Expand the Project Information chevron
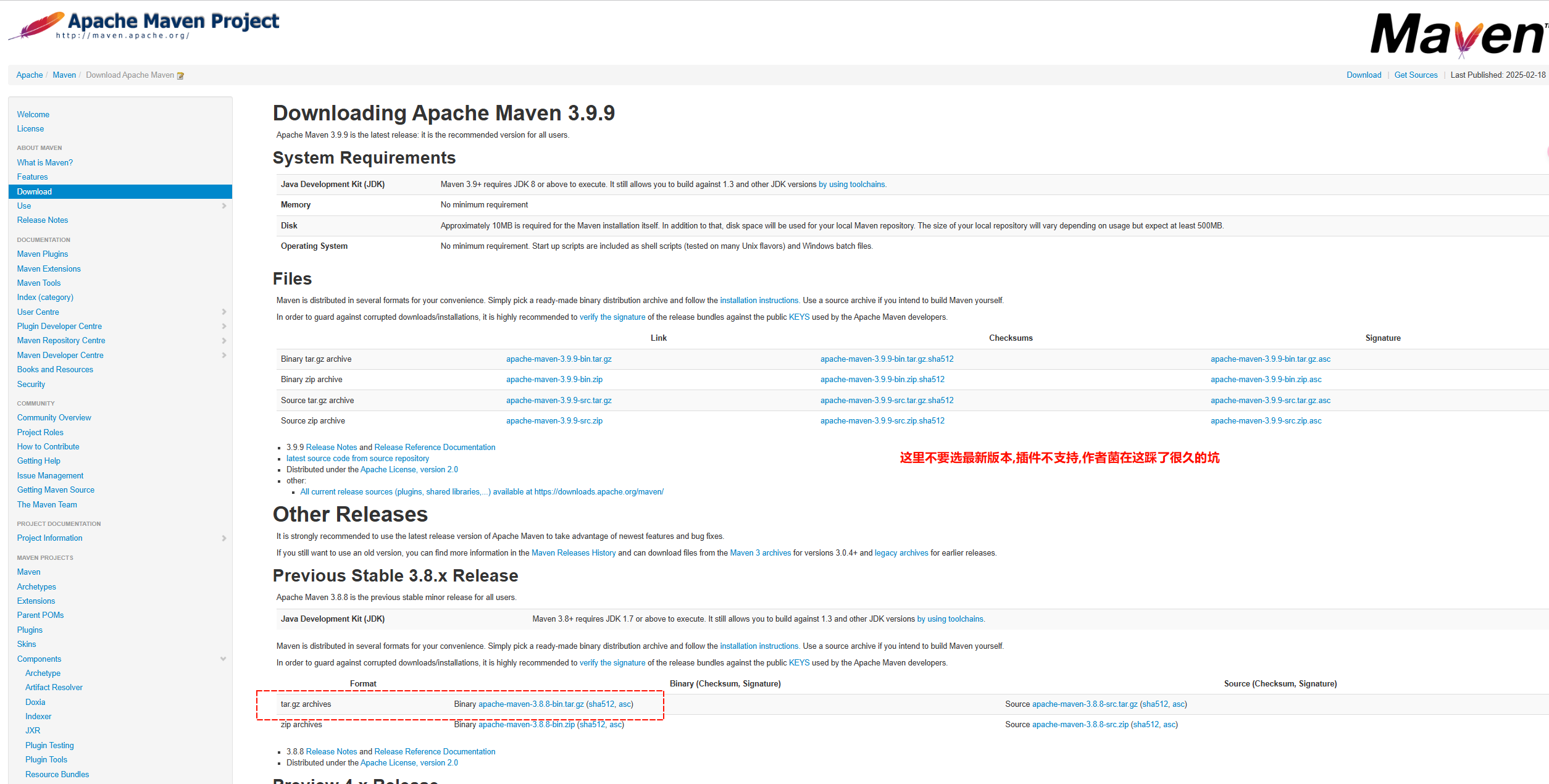Screen dimensions: 1549x784 click(224, 538)
